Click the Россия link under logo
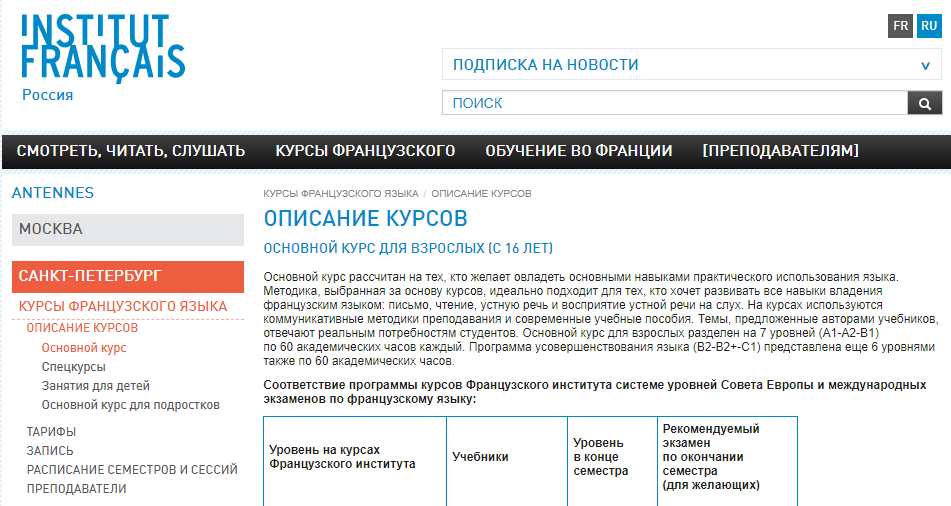Image resolution: width=951 pixels, height=506 pixels. coord(47,95)
